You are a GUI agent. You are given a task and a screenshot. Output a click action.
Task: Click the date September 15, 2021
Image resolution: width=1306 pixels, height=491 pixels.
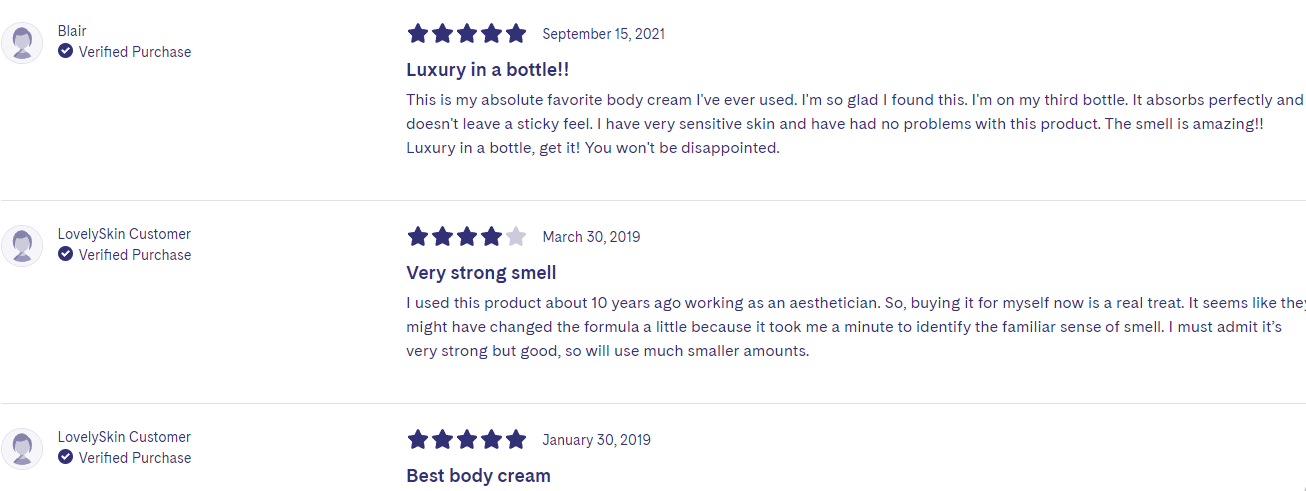(604, 34)
